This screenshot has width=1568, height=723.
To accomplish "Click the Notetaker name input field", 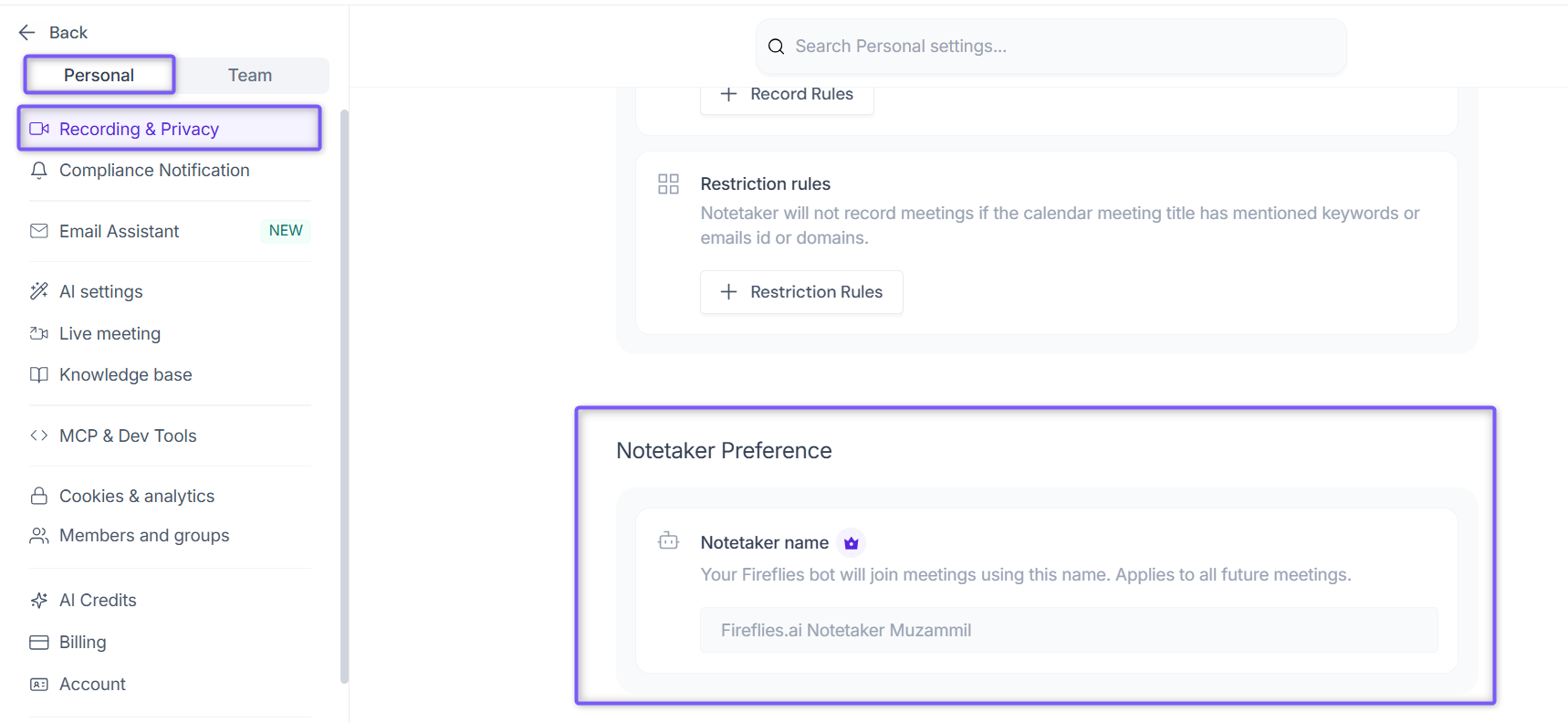I will coord(1069,630).
